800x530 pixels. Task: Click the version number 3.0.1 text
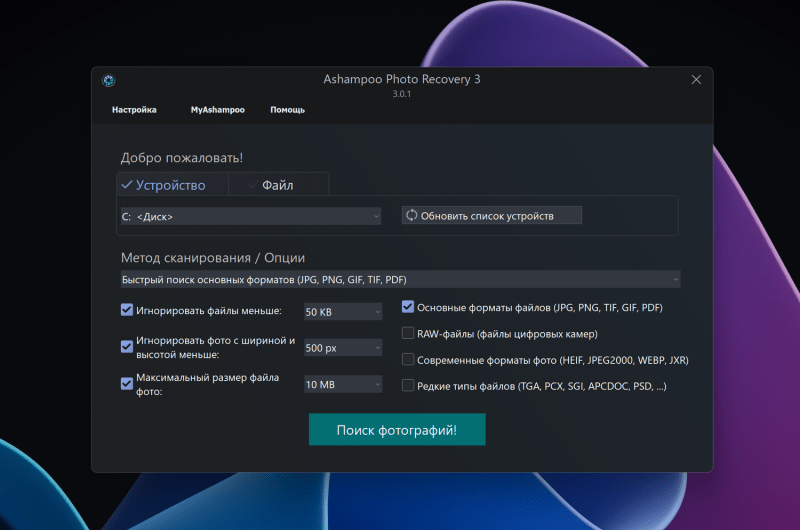[402, 94]
